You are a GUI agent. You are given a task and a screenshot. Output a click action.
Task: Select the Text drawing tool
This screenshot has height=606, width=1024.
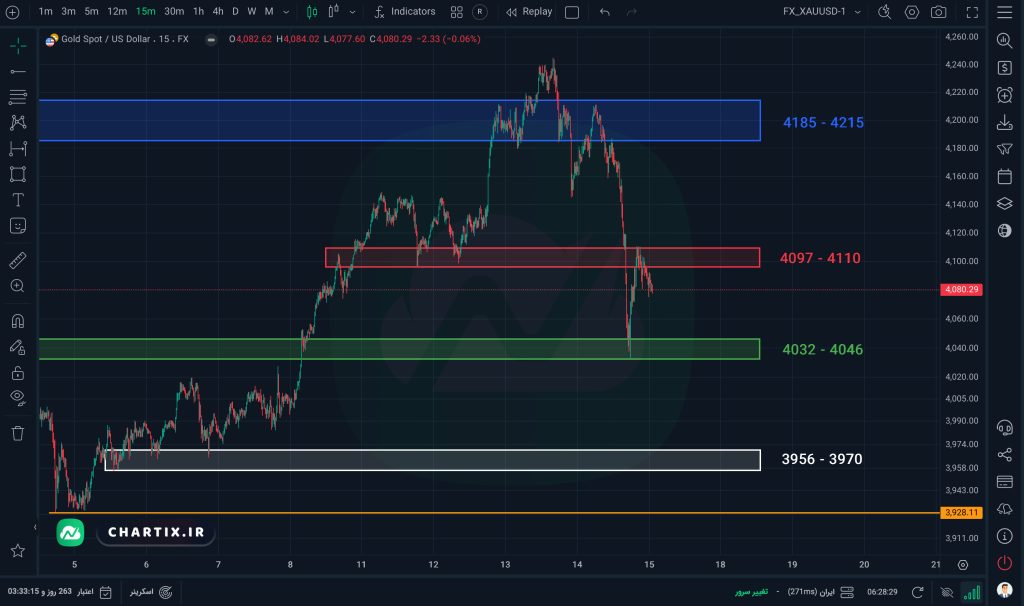(17, 199)
